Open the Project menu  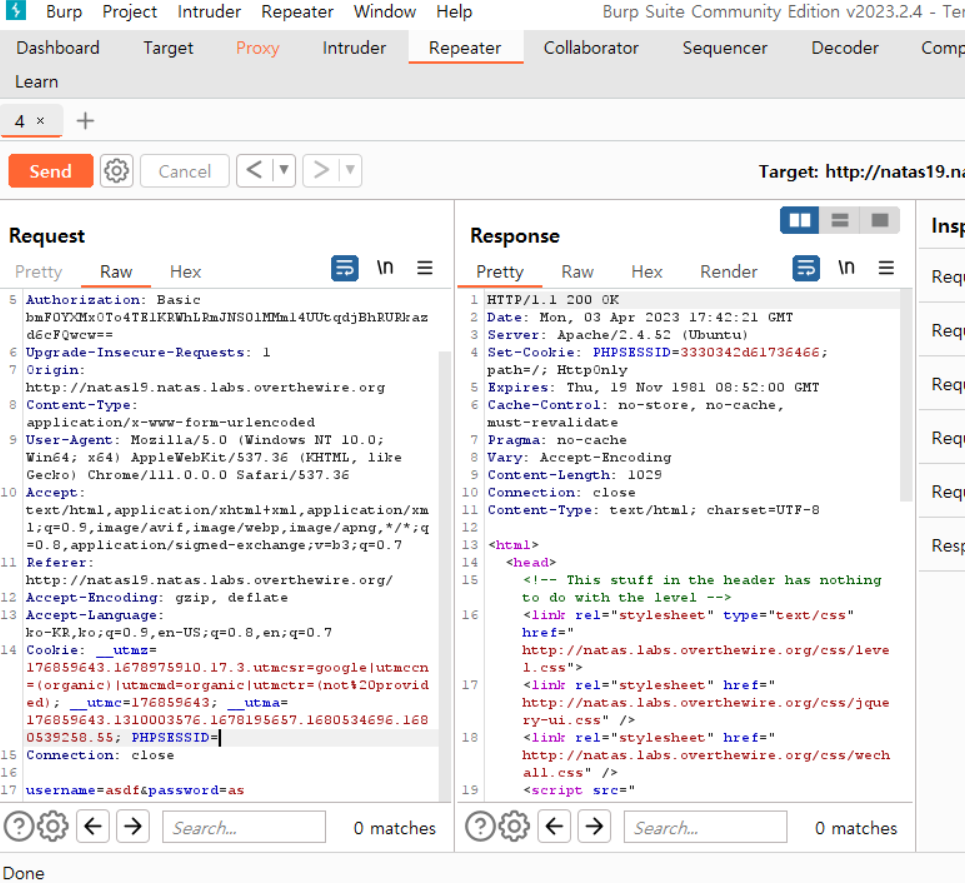point(129,12)
